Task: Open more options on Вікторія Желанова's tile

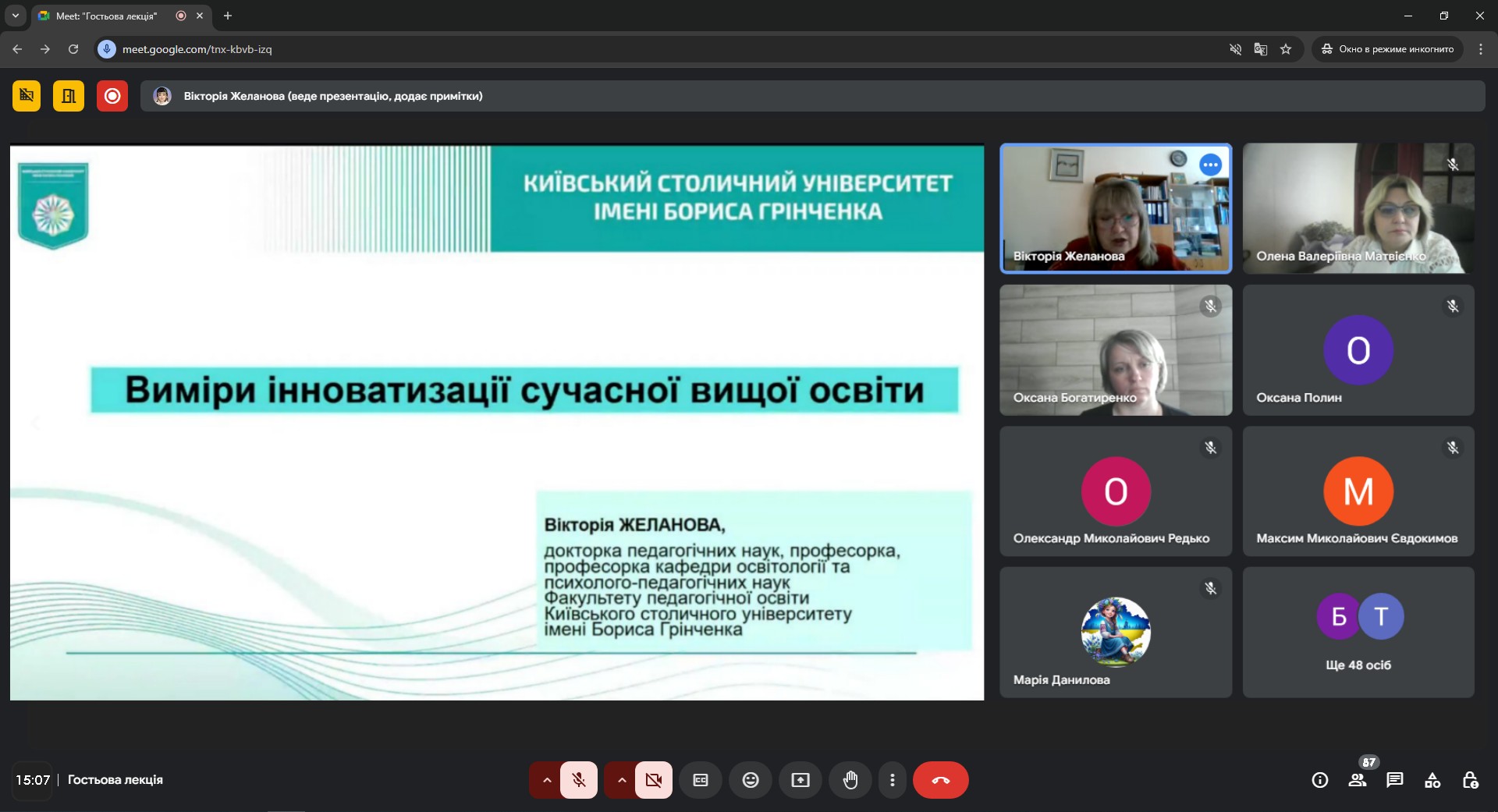Action: [x=1210, y=165]
